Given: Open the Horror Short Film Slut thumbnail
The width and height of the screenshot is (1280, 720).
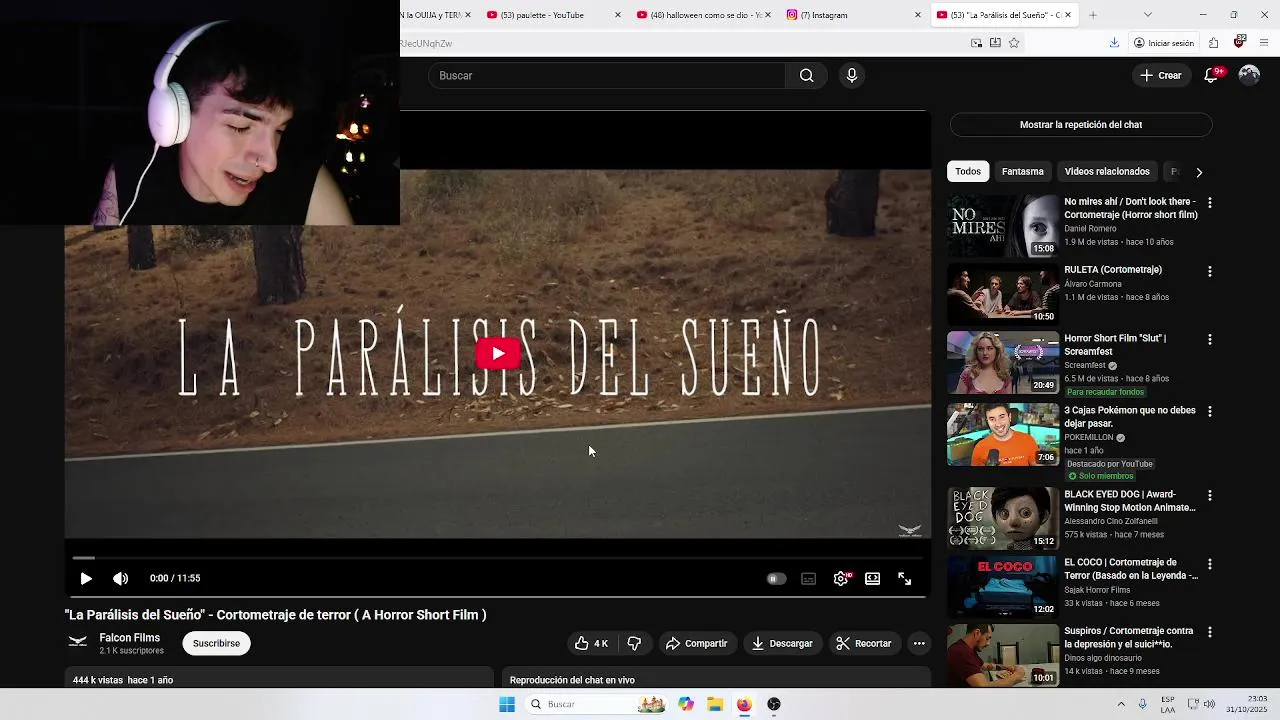Looking at the screenshot, I should (1003, 363).
